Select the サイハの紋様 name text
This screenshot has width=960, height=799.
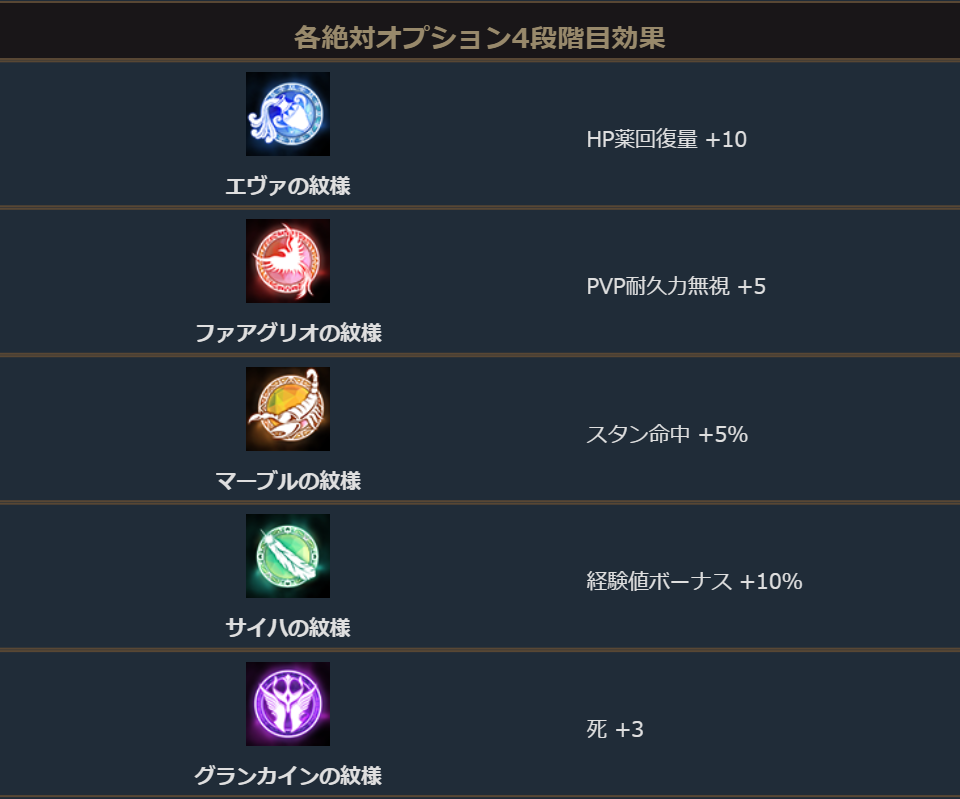pyautogui.click(x=288, y=628)
